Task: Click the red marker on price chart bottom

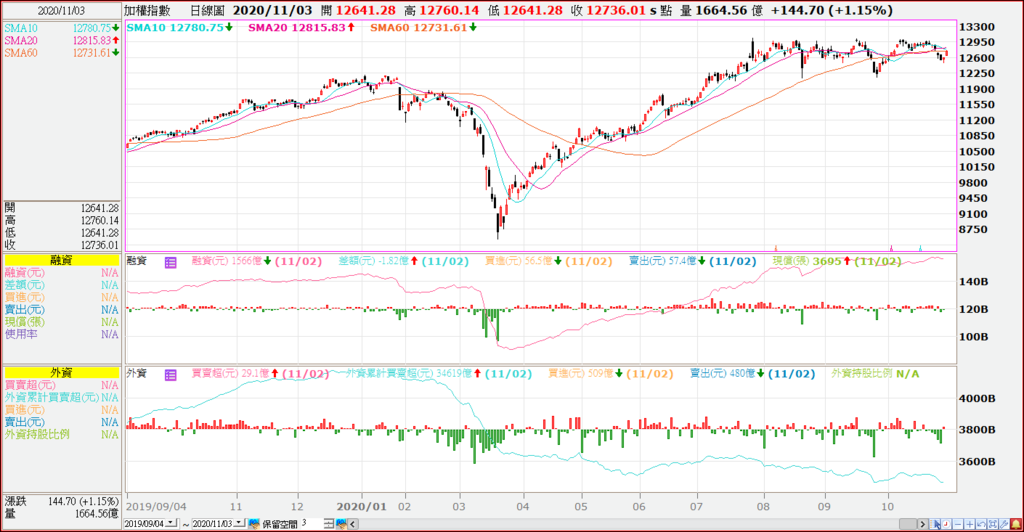Action: [x=776, y=248]
